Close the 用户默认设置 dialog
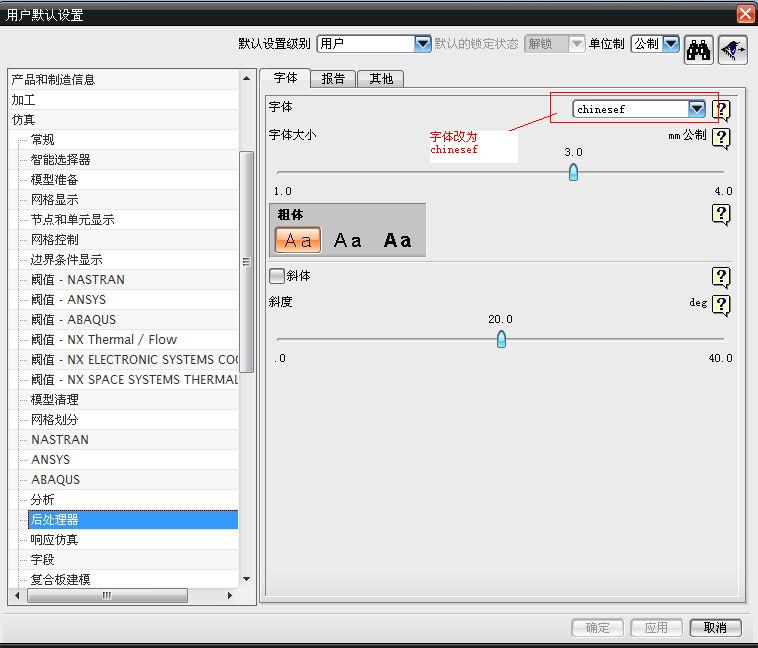 [x=745, y=14]
